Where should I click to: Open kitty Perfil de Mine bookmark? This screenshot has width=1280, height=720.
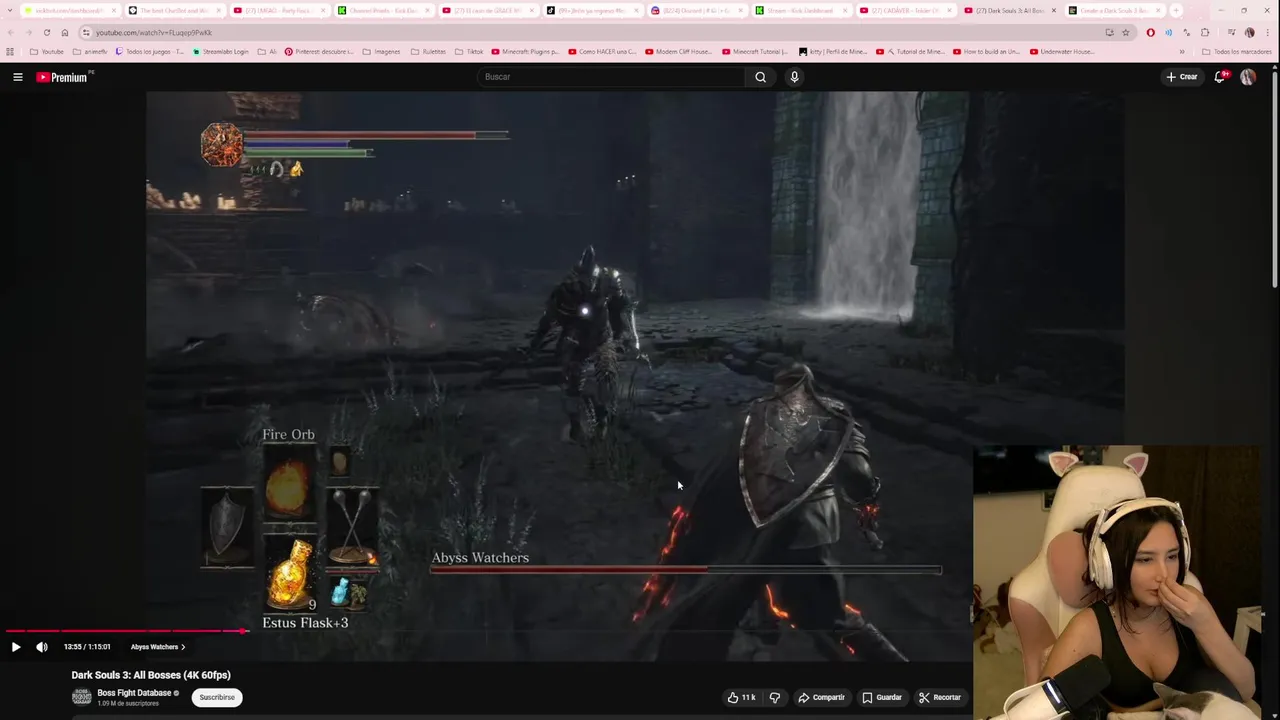[833, 51]
